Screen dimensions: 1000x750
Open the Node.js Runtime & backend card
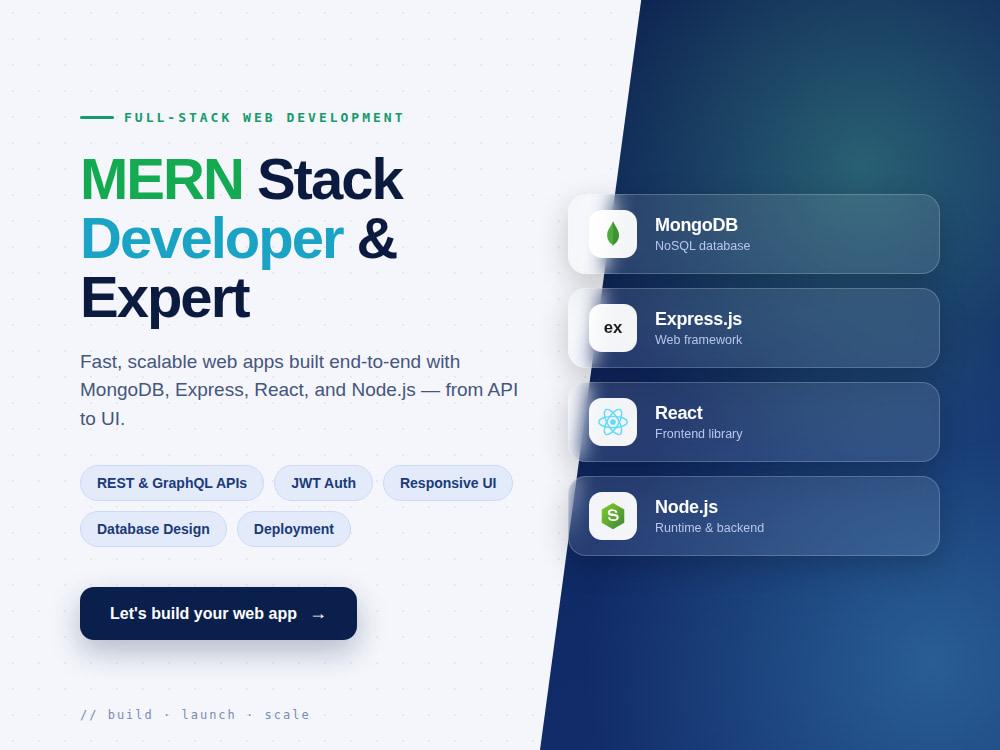click(x=753, y=516)
